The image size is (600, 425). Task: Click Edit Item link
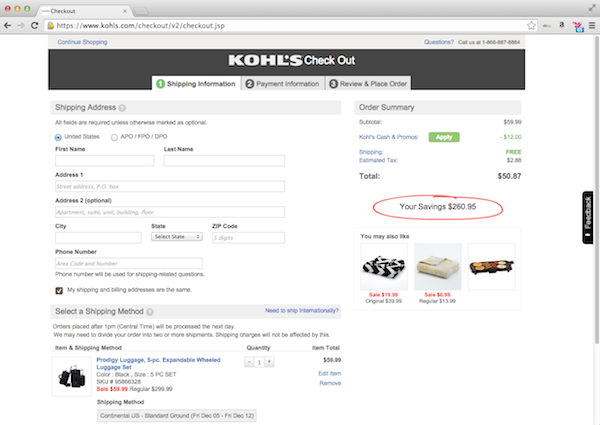point(329,373)
